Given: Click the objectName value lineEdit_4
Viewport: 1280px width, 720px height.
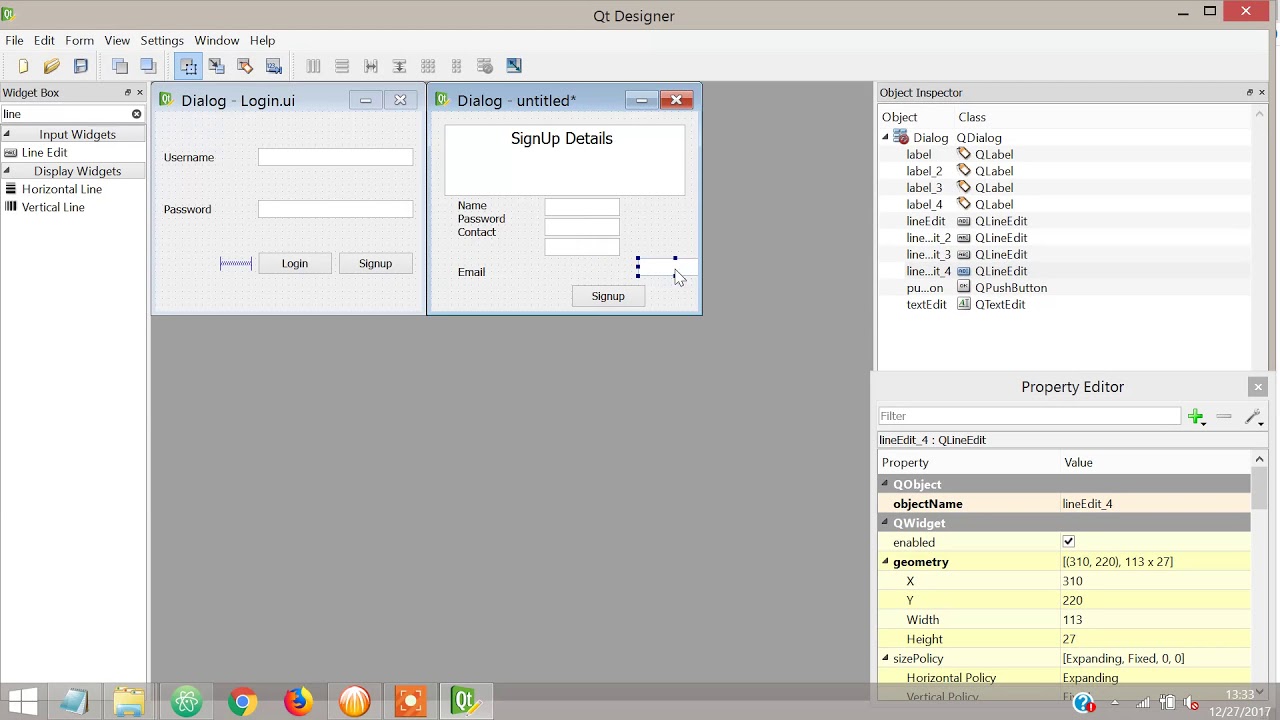Looking at the screenshot, I should (x=1155, y=504).
